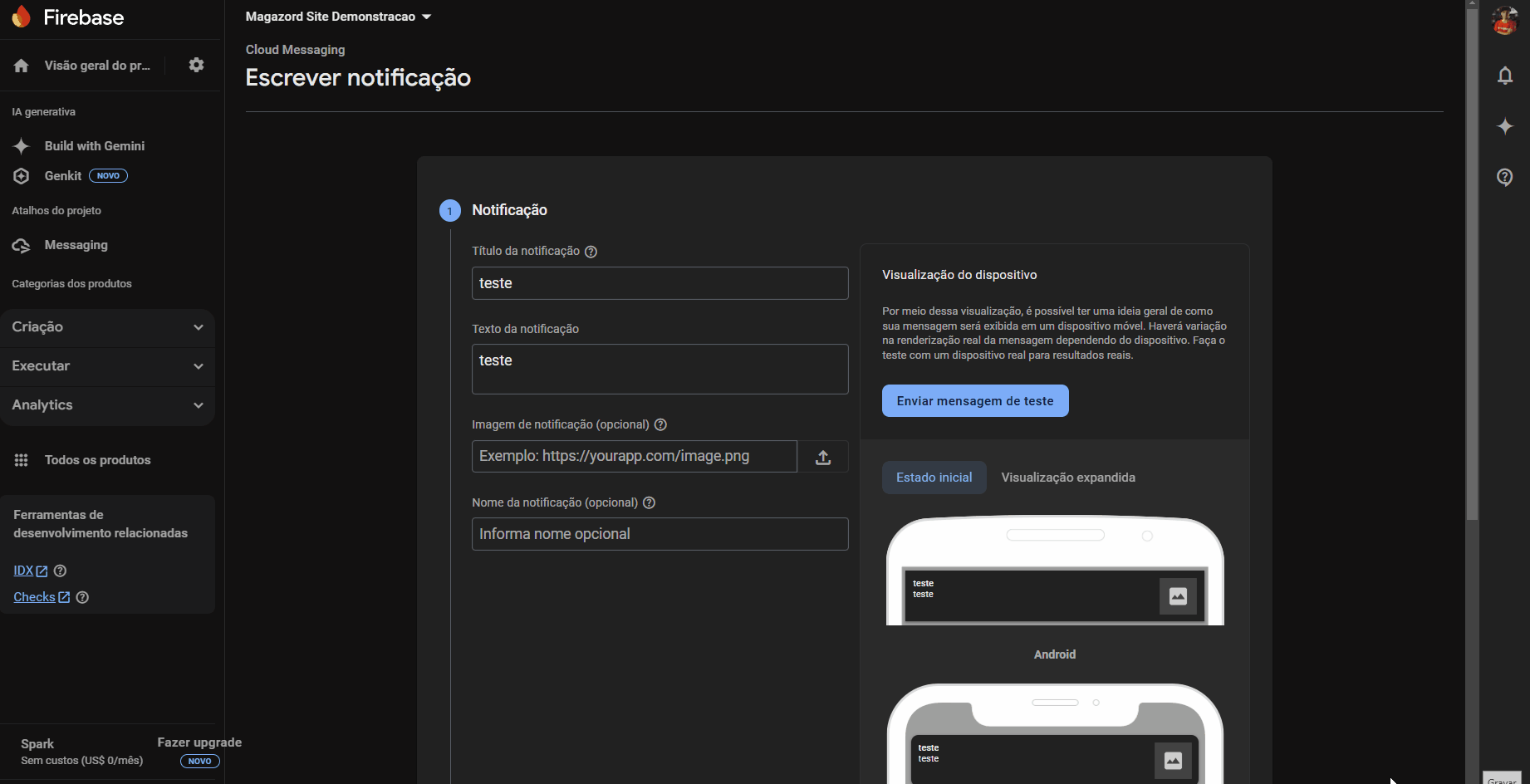Open project settings gear icon
Image resolution: width=1530 pixels, height=784 pixels.
[x=196, y=65]
